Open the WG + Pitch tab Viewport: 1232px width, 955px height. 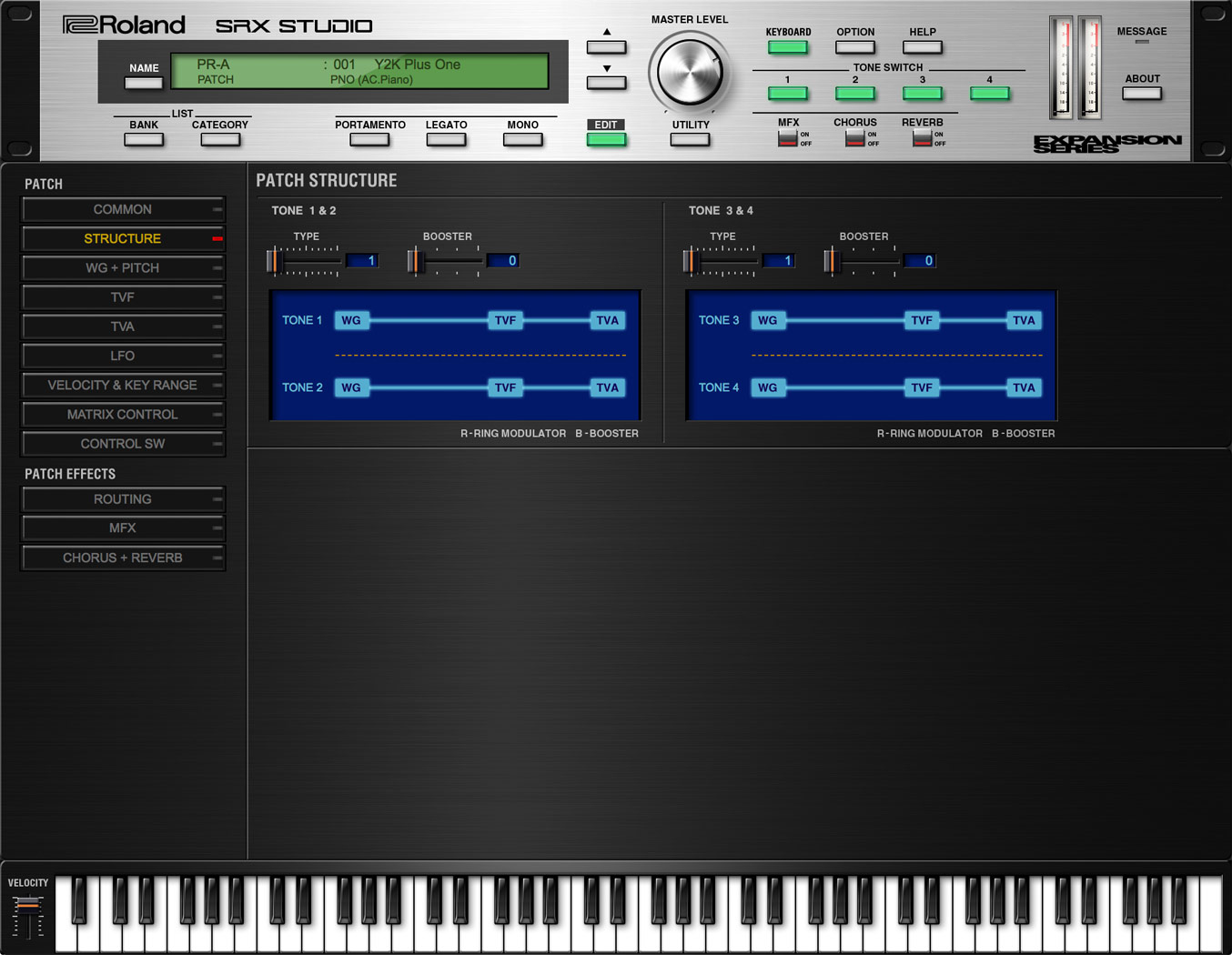pyautogui.click(x=123, y=268)
